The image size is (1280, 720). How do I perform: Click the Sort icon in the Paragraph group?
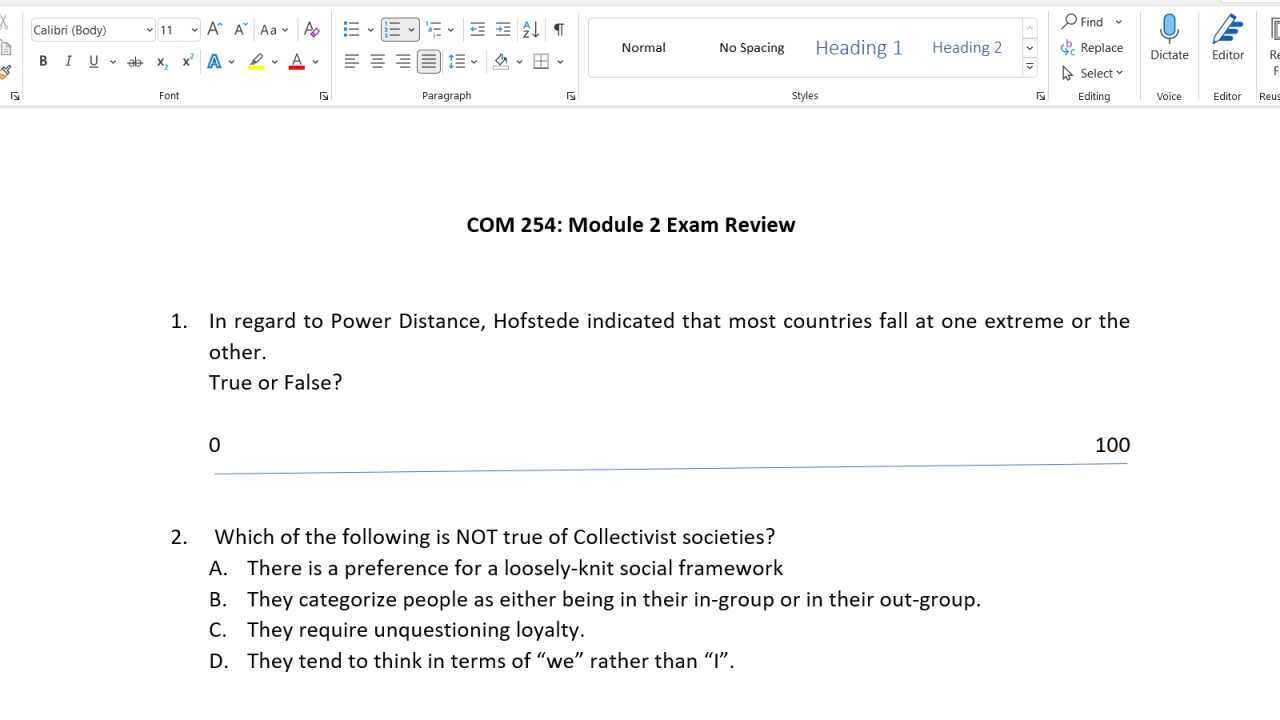[x=530, y=30]
